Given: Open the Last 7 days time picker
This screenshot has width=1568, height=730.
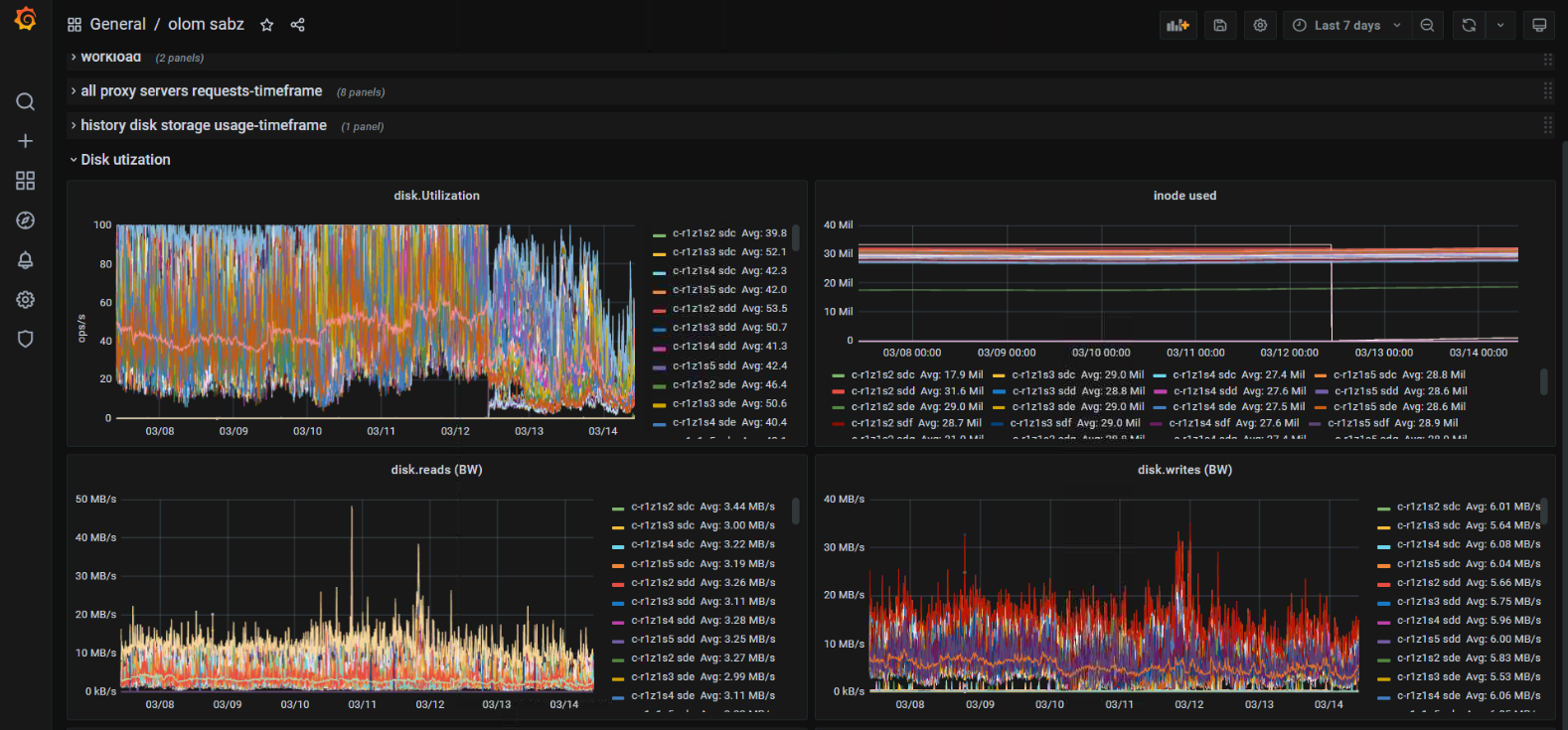Looking at the screenshot, I should click(1346, 26).
